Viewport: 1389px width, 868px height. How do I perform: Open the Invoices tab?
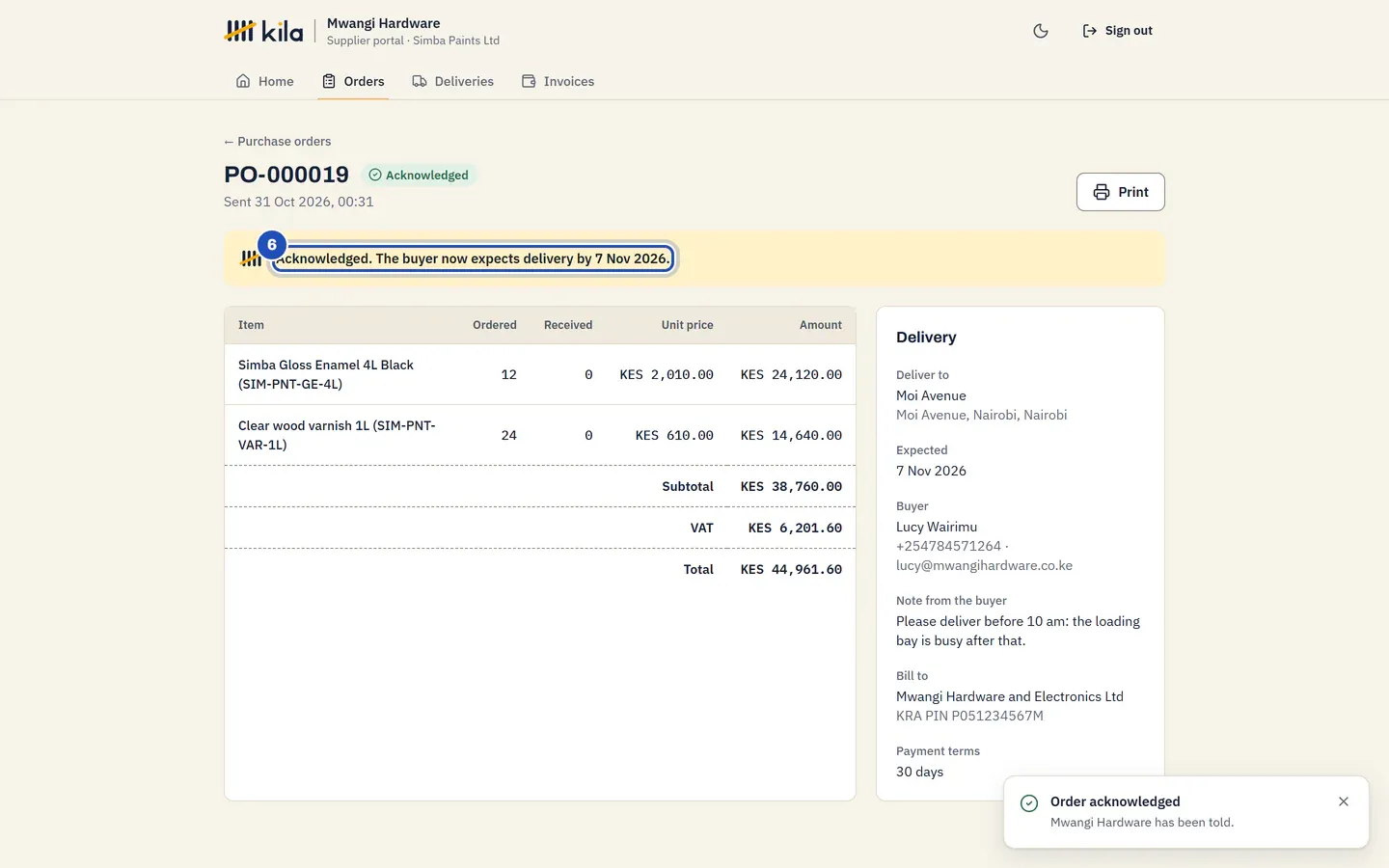pos(558,81)
